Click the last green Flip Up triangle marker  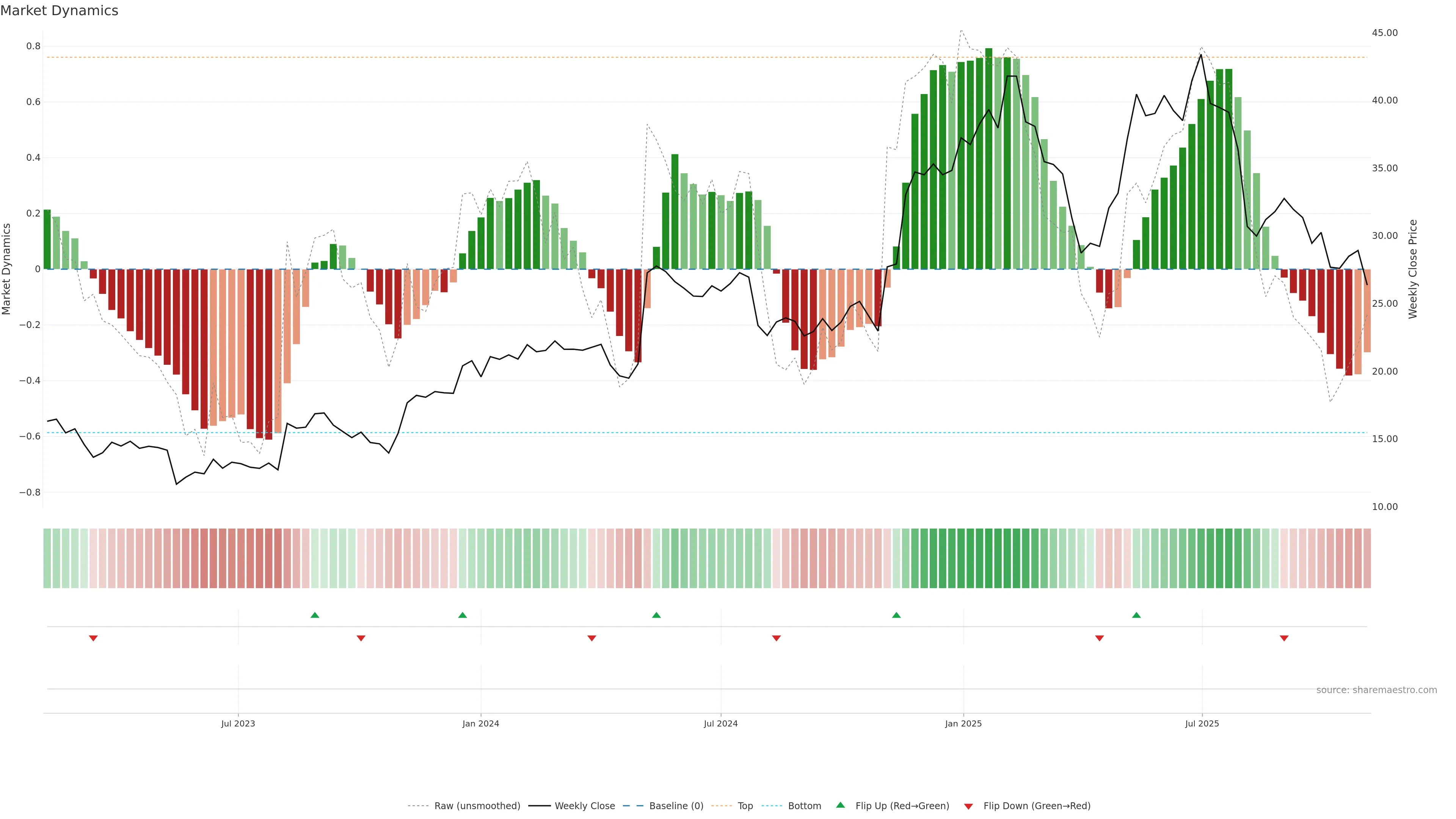click(1136, 615)
